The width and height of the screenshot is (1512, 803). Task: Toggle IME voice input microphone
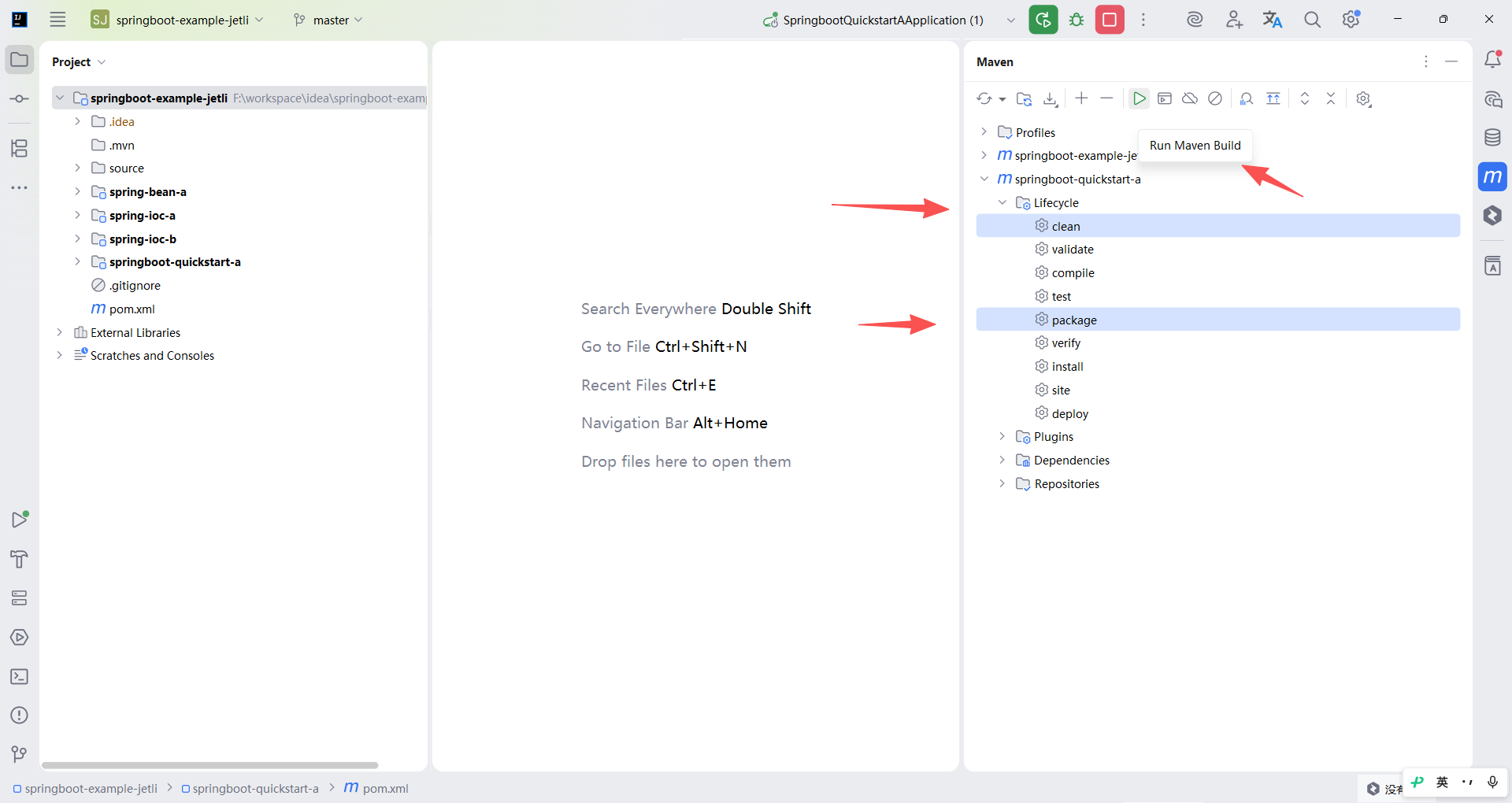tap(1492, 782)
